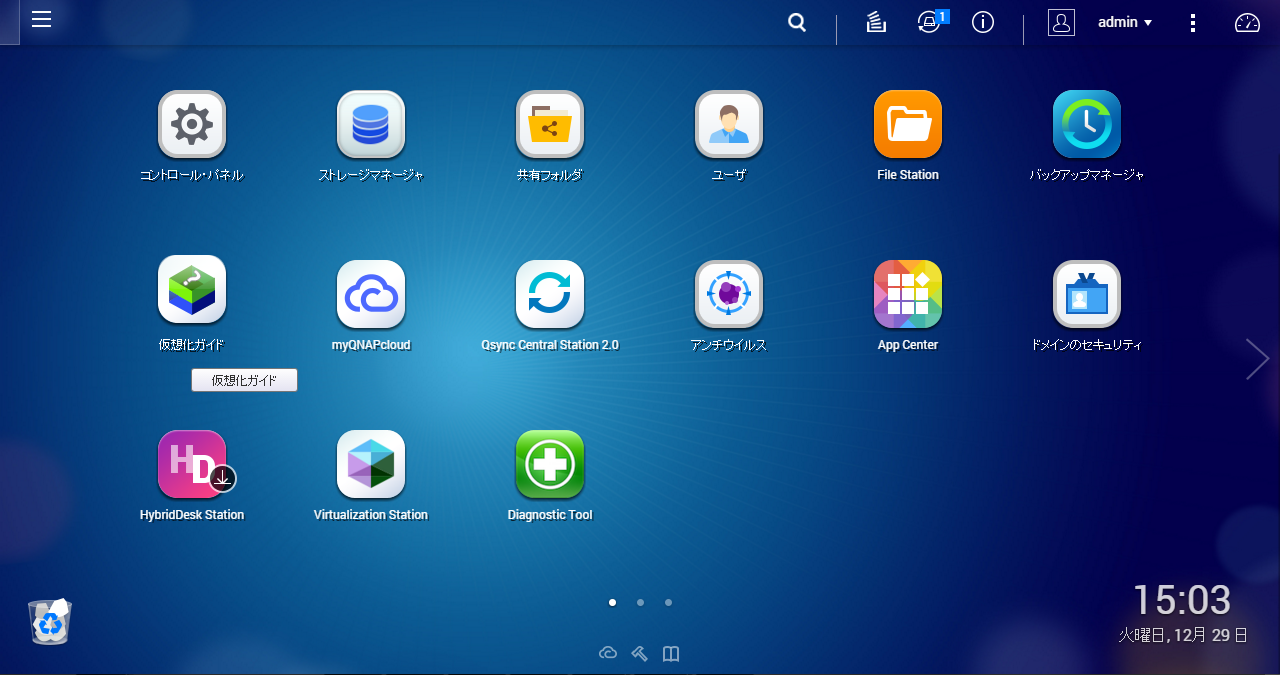Open the three-dot more options menu
Viewport: 1280px width, 675px height.
(1192, 22)
